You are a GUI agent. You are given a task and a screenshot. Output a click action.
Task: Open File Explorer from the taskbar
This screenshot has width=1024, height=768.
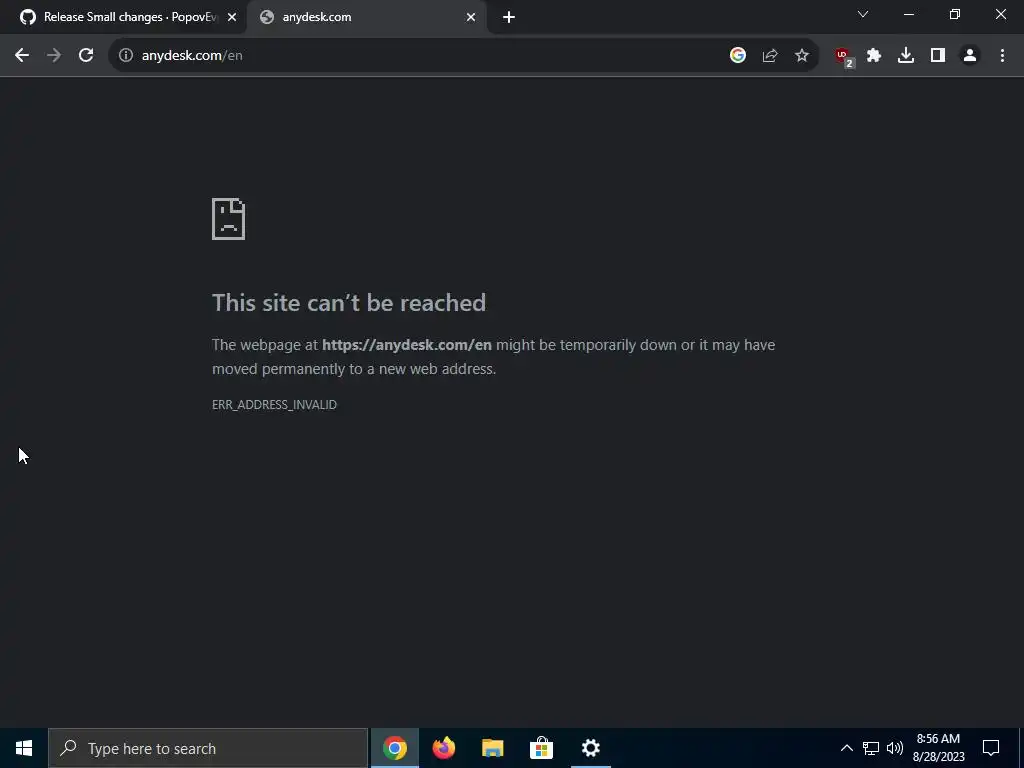(x=492, y=748)
